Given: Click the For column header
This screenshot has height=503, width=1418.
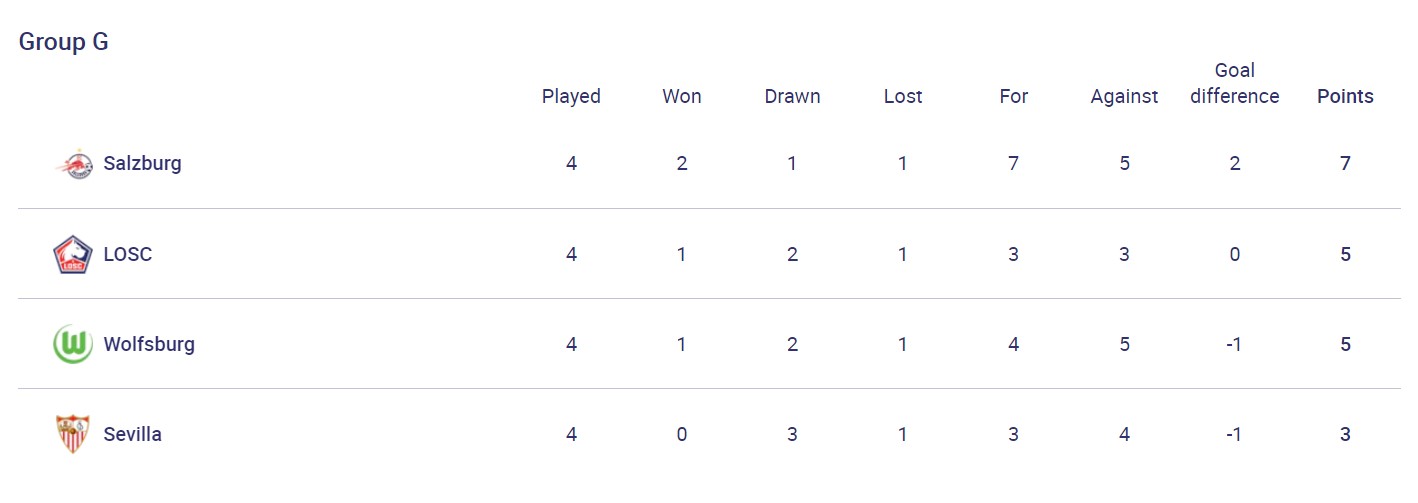Looking at the screenshot, I should 1013,97.
